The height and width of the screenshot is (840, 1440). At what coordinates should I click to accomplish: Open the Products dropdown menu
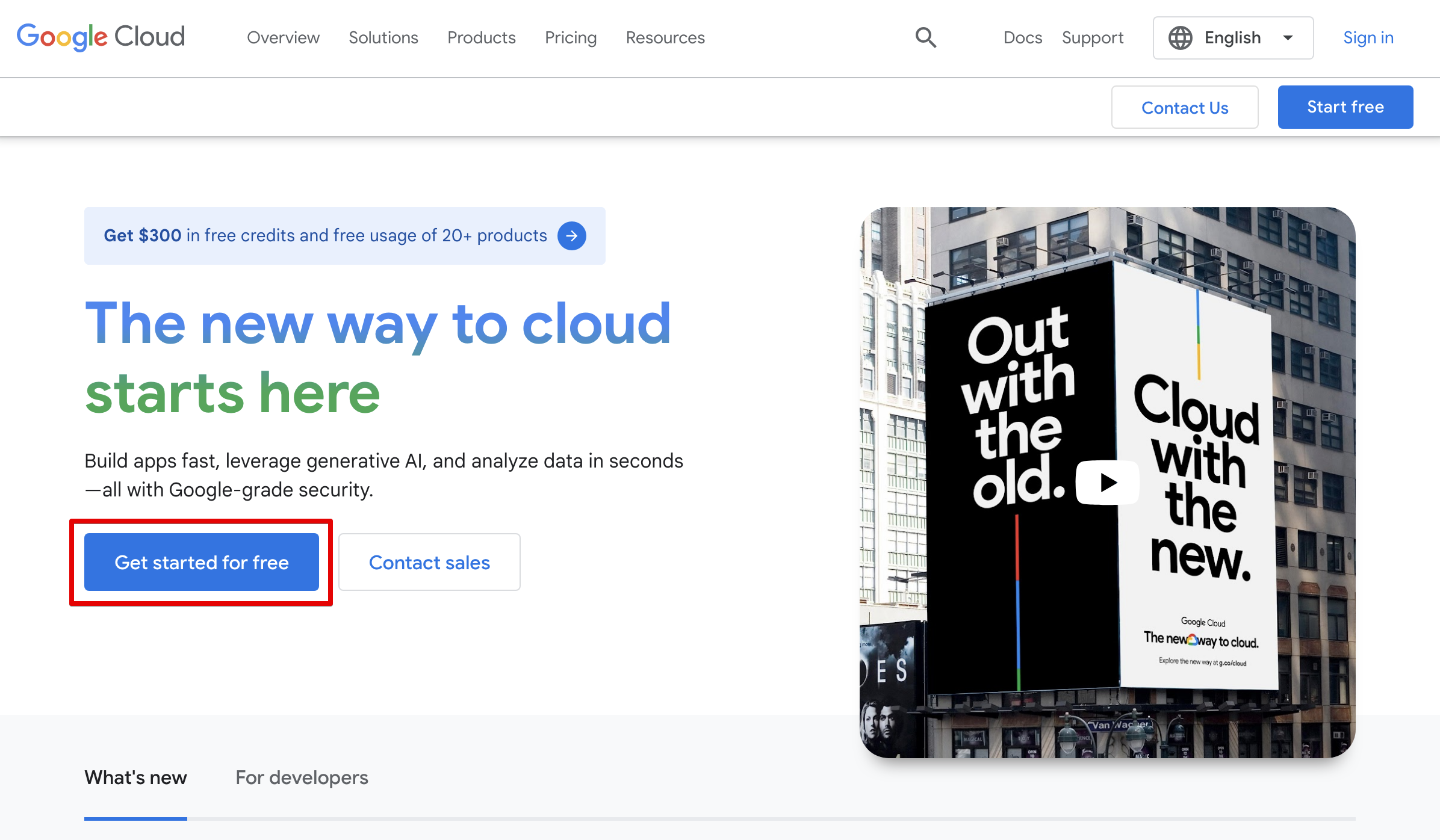coord(481,37)
